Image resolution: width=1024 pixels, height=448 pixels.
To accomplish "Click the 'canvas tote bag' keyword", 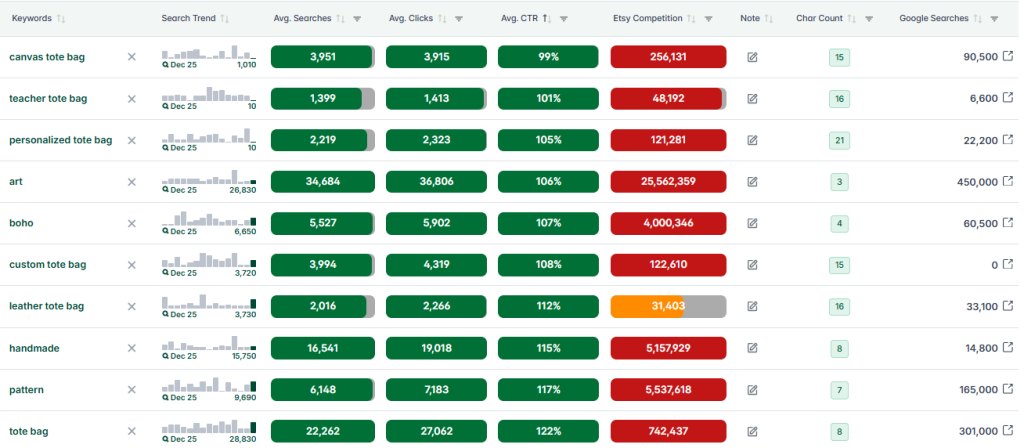I will [47, 57].
